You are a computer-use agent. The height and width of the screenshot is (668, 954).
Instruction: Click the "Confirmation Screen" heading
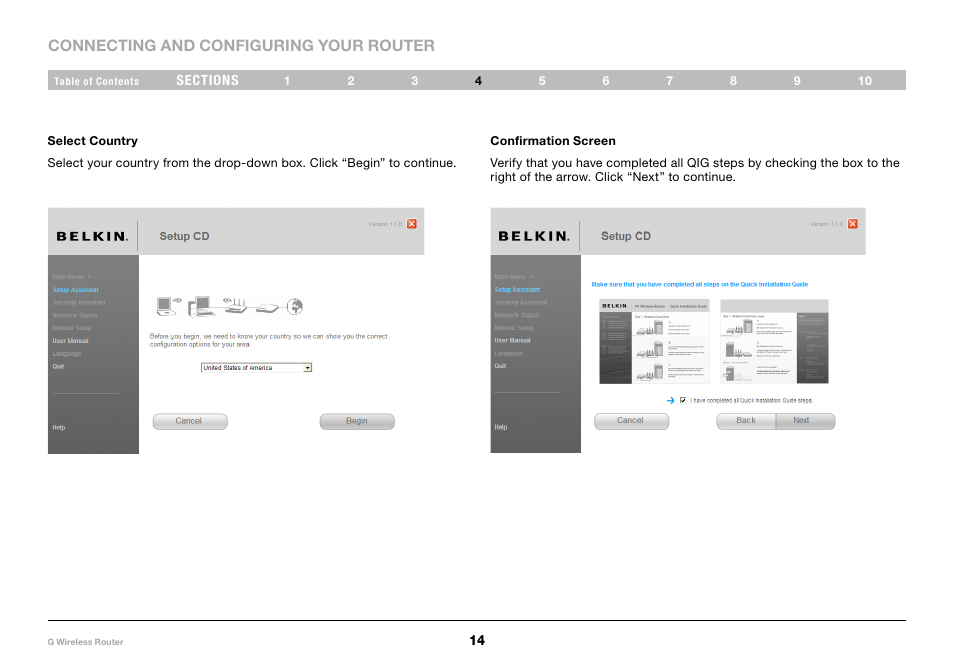pos(553,141)
